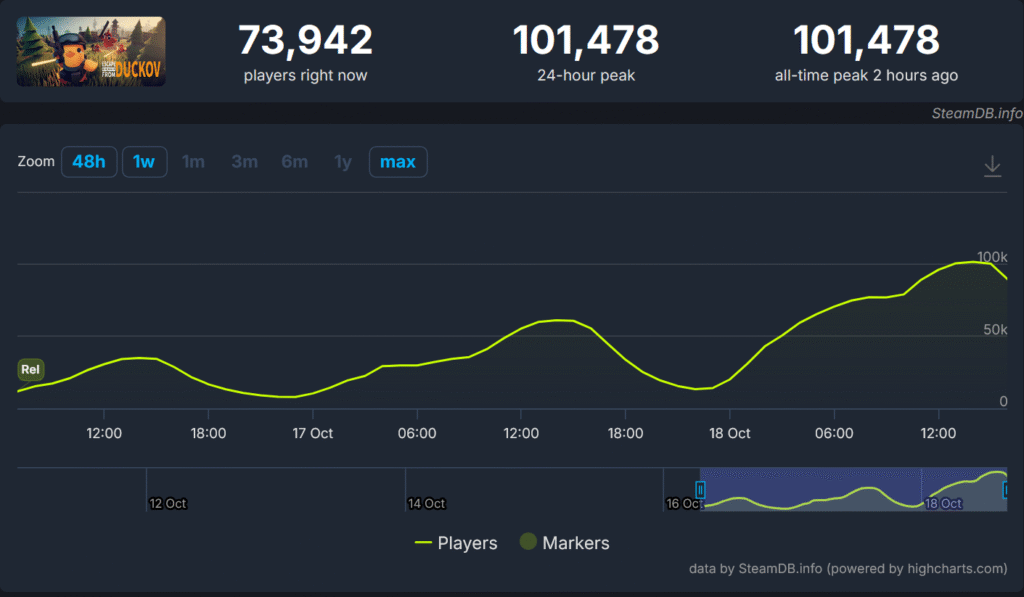Open the highcharts.com data credits text
Screen dimensions: 1024x597
[x=848, y=569]
